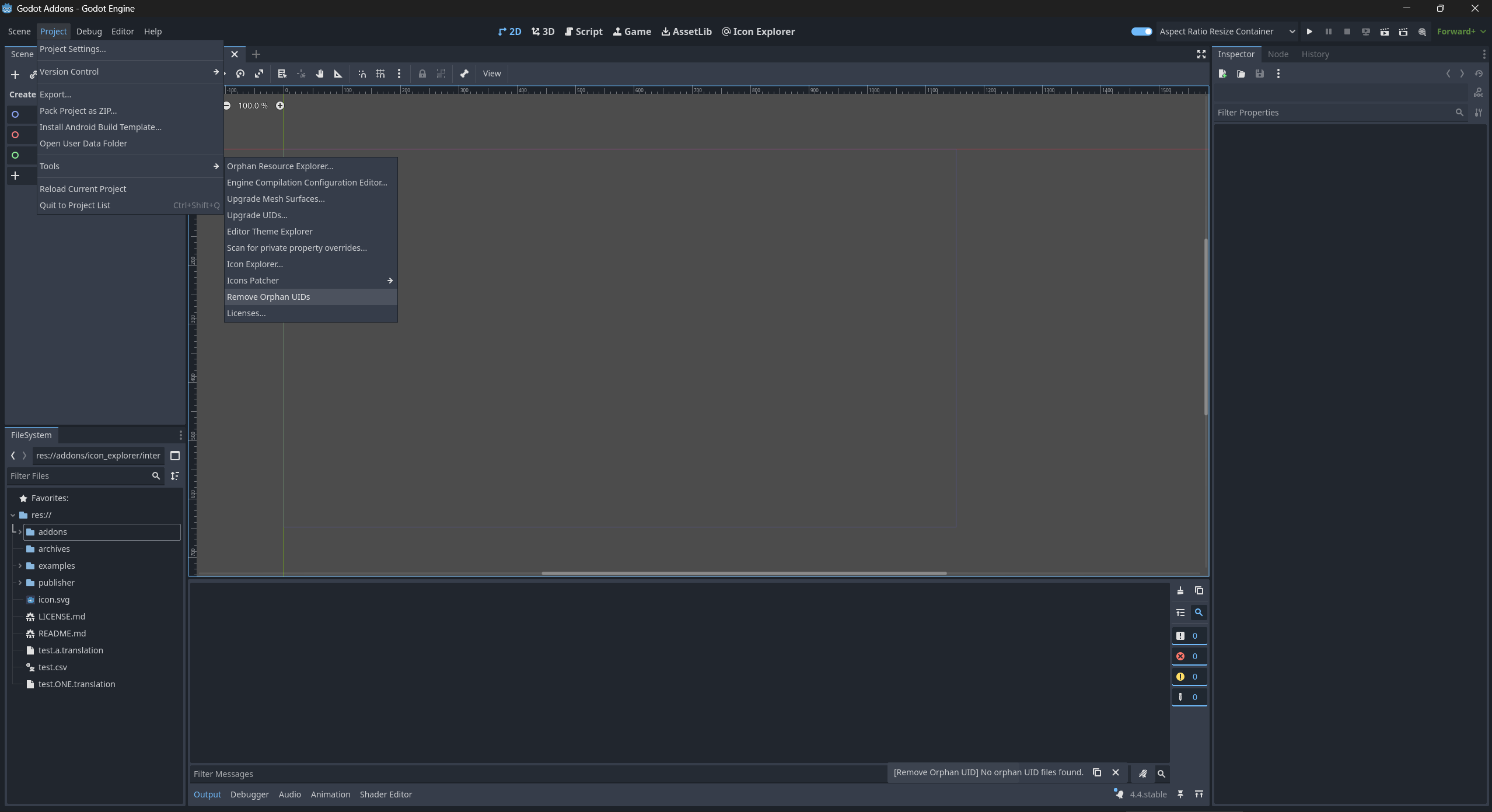Clear the output log icon
The image size is (1492, 812).
[1180, 590]
